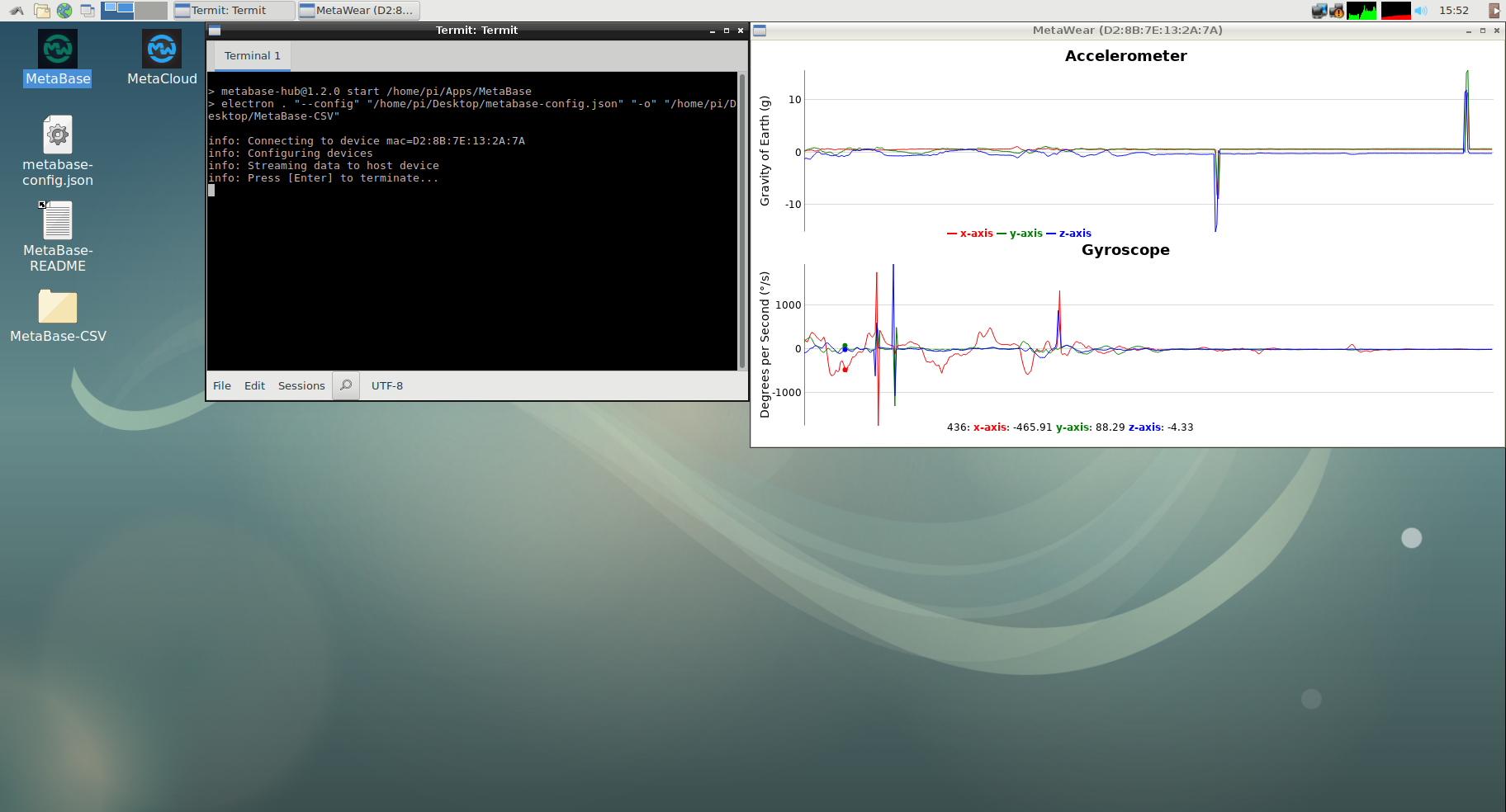Click the gyroscope x-axis value -465.91 readout
Screen dimensions: 1506x812
(1033, 427)
